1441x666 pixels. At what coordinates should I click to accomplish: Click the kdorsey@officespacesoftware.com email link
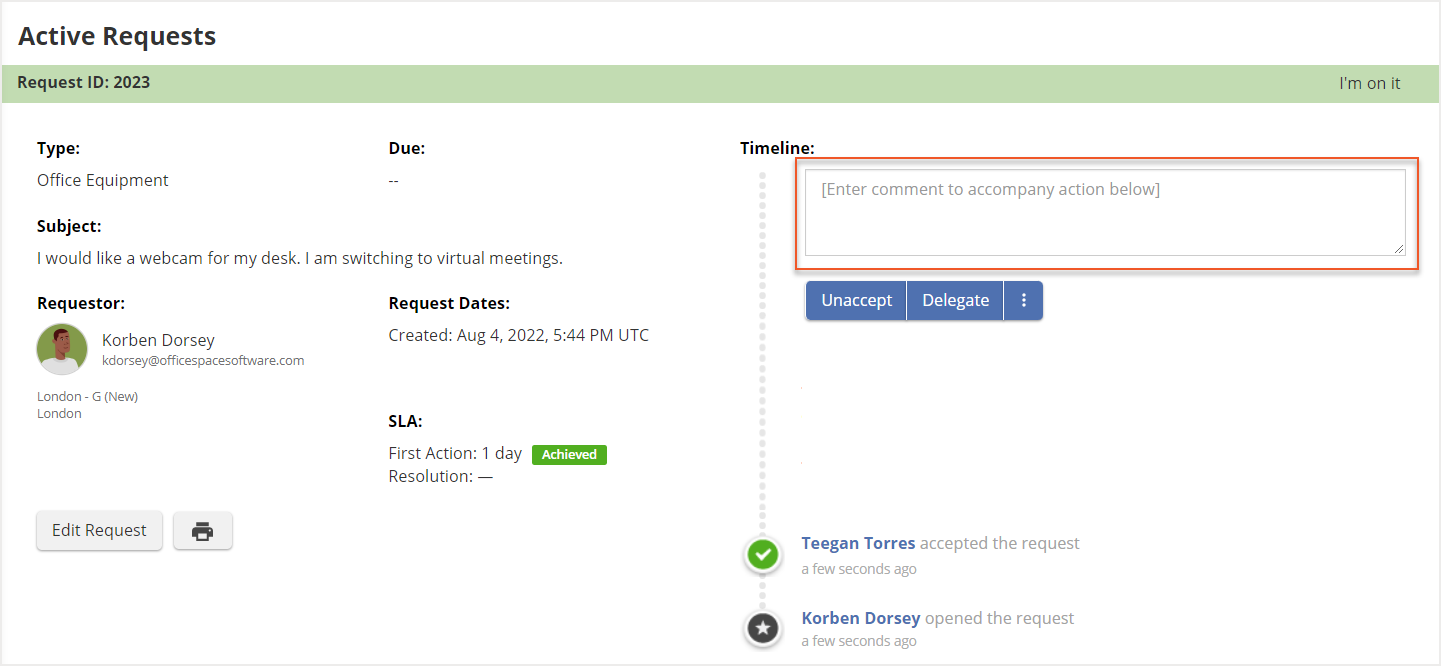click(x=203, y=360)
